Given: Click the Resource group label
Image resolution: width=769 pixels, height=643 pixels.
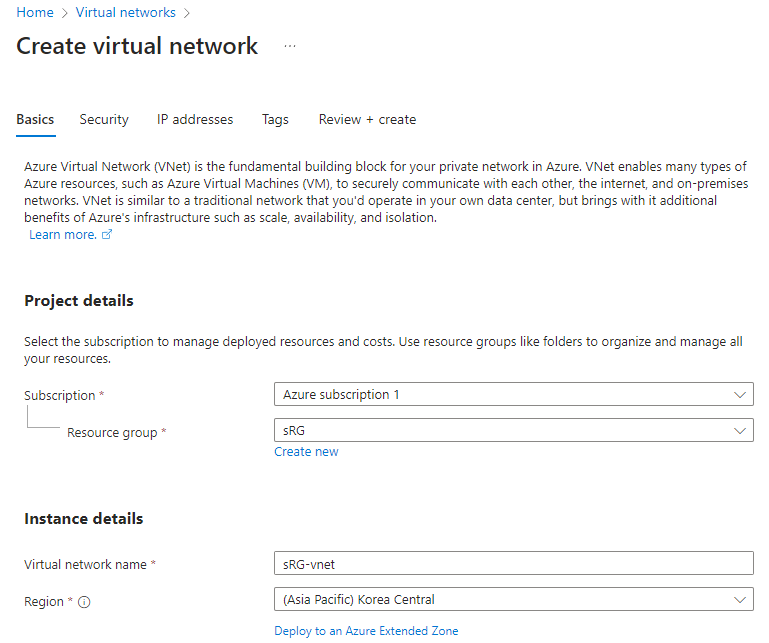Looking at the screenshot, I should (112, 432).
